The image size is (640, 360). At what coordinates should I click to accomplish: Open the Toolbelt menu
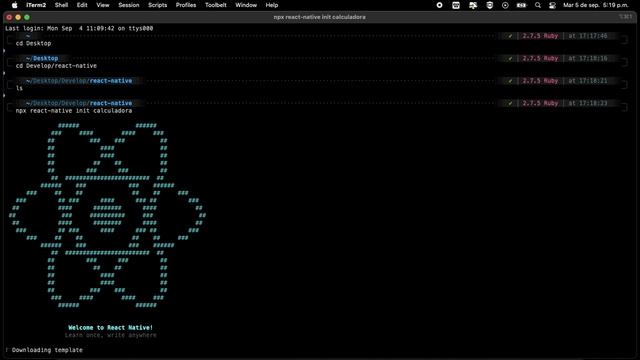point(216,5)
